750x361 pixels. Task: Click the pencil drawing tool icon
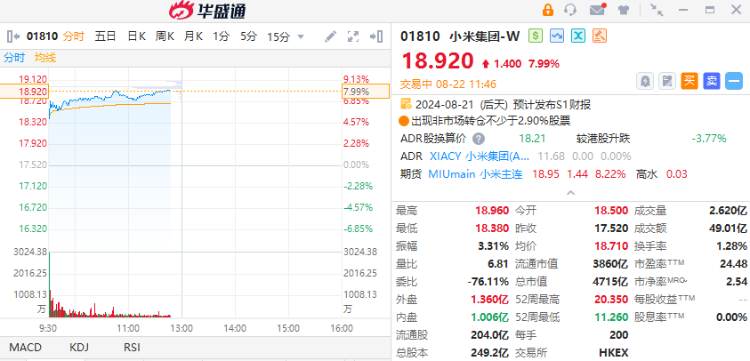[330, 36]
